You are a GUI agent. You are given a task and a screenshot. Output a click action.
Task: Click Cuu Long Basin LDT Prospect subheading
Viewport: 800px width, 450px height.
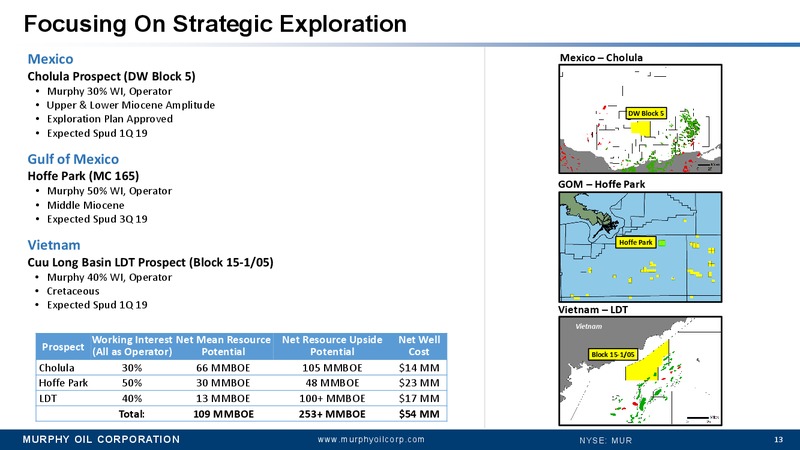pos(151,262)
